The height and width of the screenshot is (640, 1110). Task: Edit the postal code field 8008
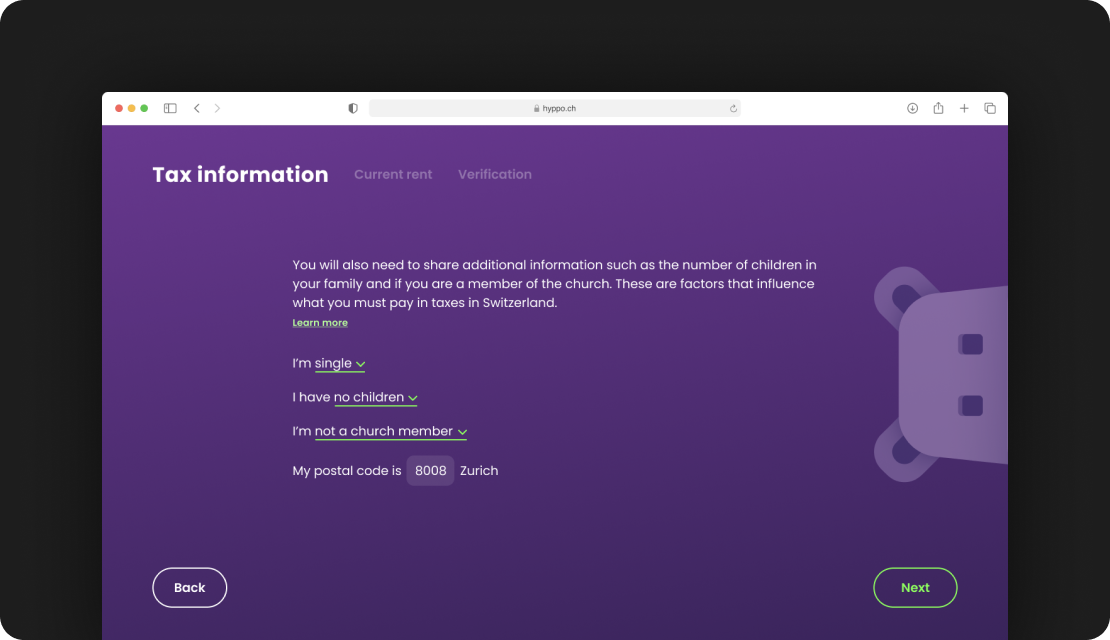tap(430, 471)
